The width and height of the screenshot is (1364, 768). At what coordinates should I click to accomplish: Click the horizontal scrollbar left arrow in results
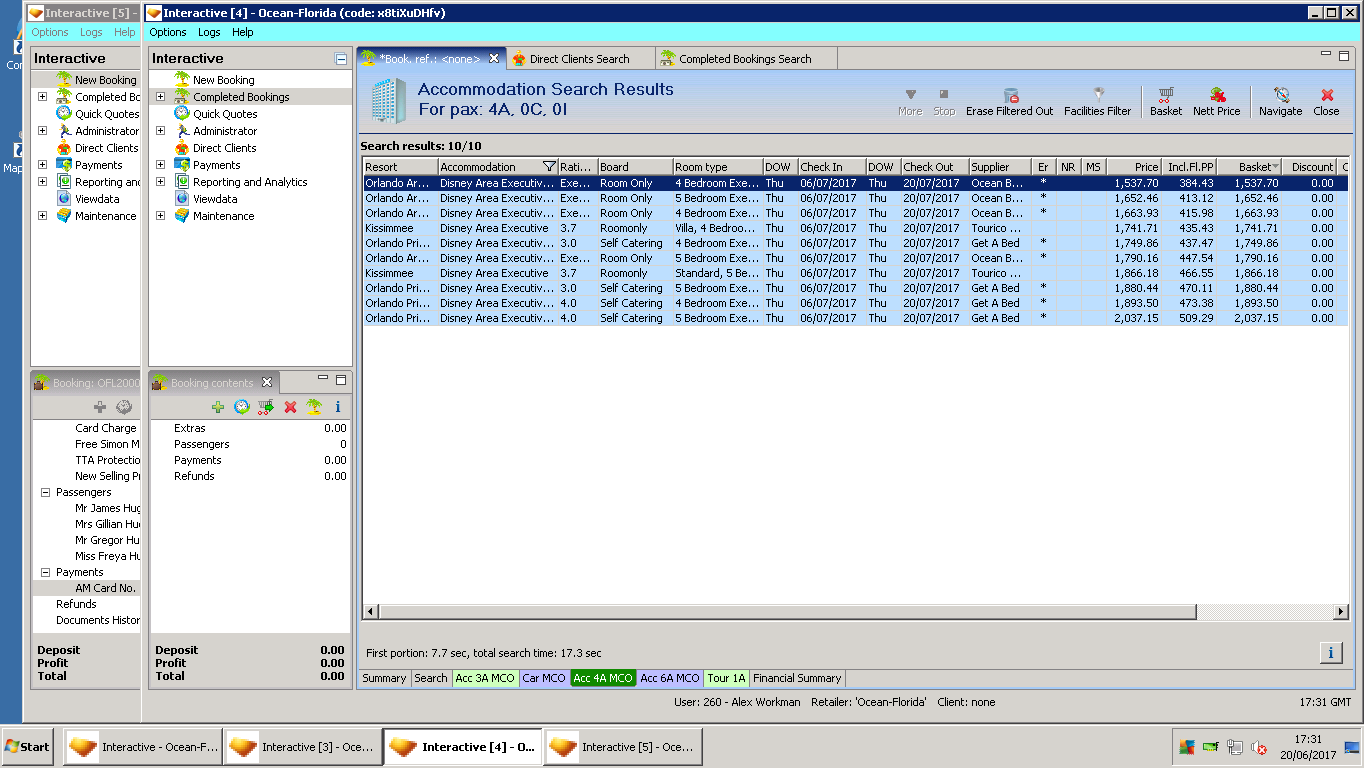pos(370,612)
